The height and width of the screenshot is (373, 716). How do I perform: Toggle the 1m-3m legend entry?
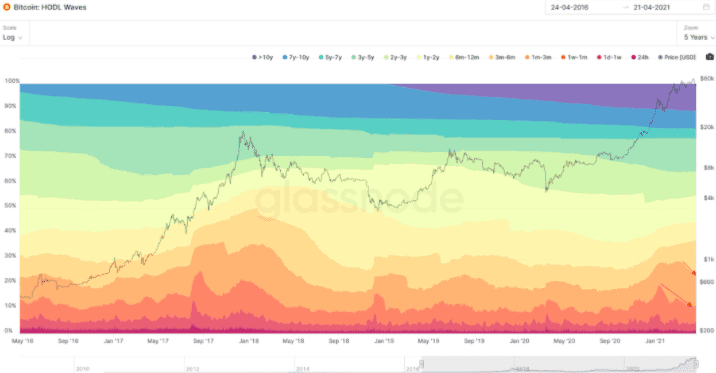538,58
